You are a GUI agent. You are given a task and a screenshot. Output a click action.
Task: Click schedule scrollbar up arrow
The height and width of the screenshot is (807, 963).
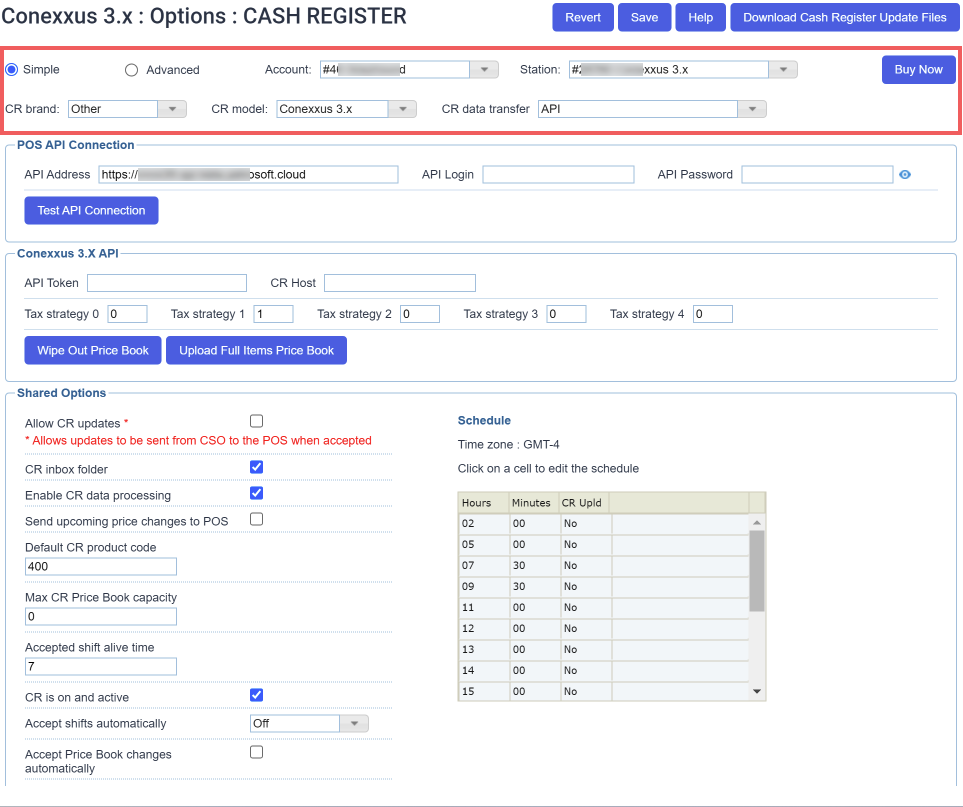[x=757, y=523]
